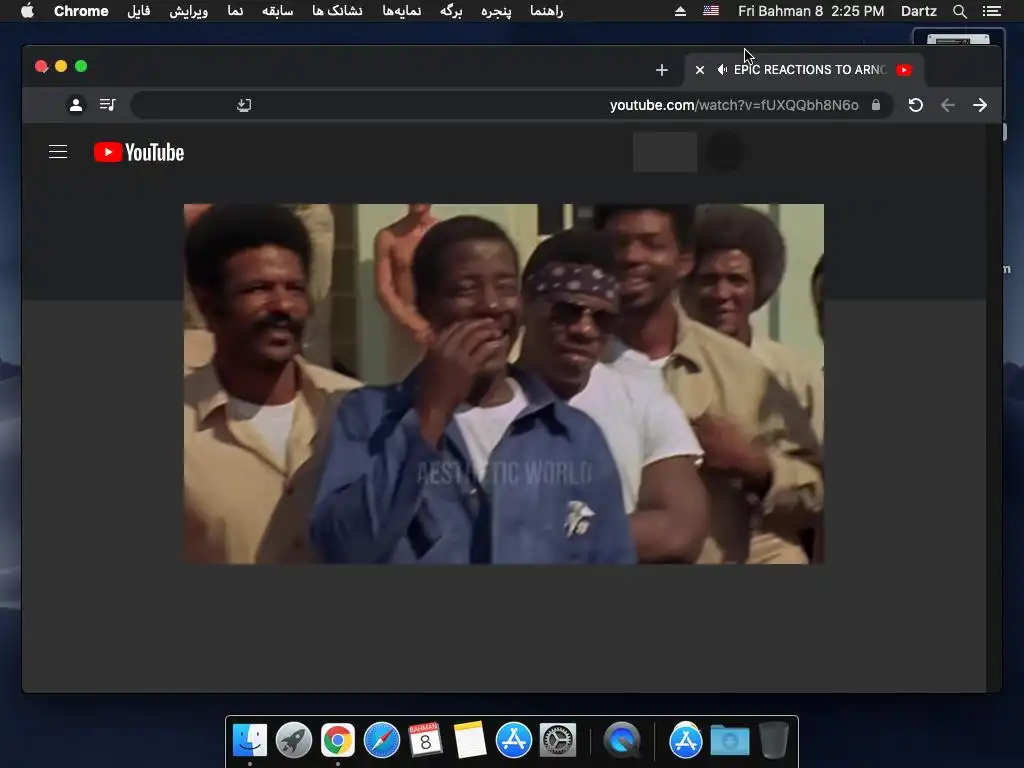The height and width of the screenshot is (768, 1024).
Task: Open Launchpad rocket in the Dock
Action: (294, 741)
